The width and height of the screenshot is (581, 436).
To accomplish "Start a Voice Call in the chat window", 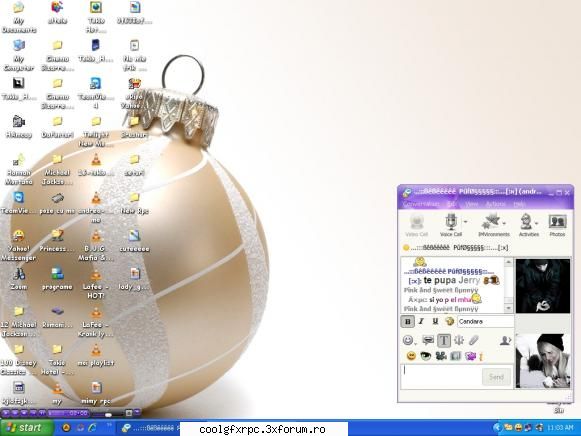I will 451,225.
